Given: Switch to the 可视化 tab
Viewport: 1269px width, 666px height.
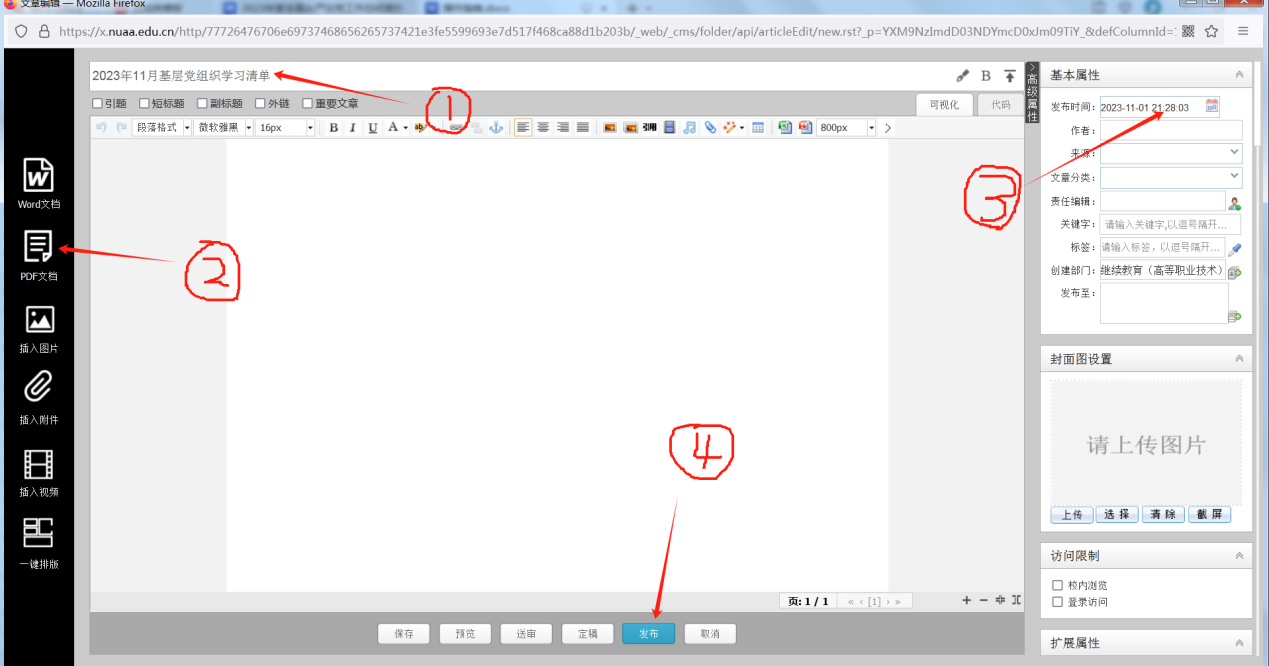Looking at the screenshot, I should [x=944, y=104].
